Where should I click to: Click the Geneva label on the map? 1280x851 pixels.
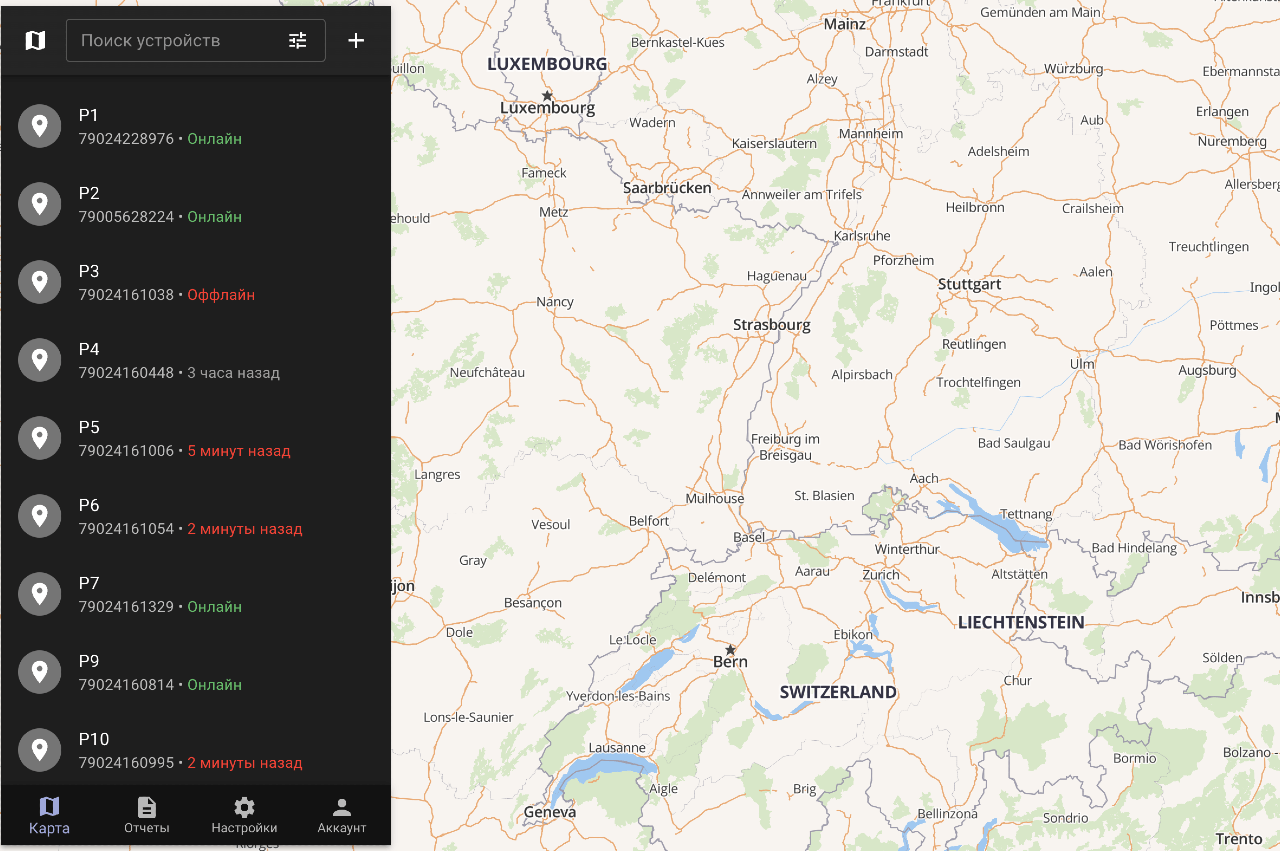click(x=550, y=812)
